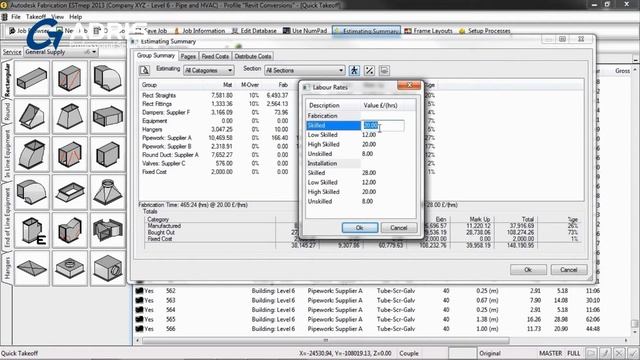Select Installation High Skilled rate row
This screenshot has height=360, width=640.
(360, 192)
